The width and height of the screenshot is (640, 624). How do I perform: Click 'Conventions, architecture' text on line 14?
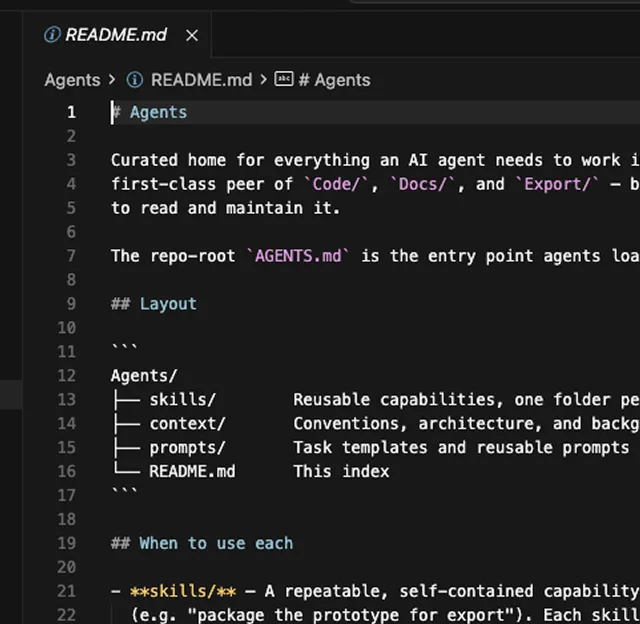tap(413, 424)
